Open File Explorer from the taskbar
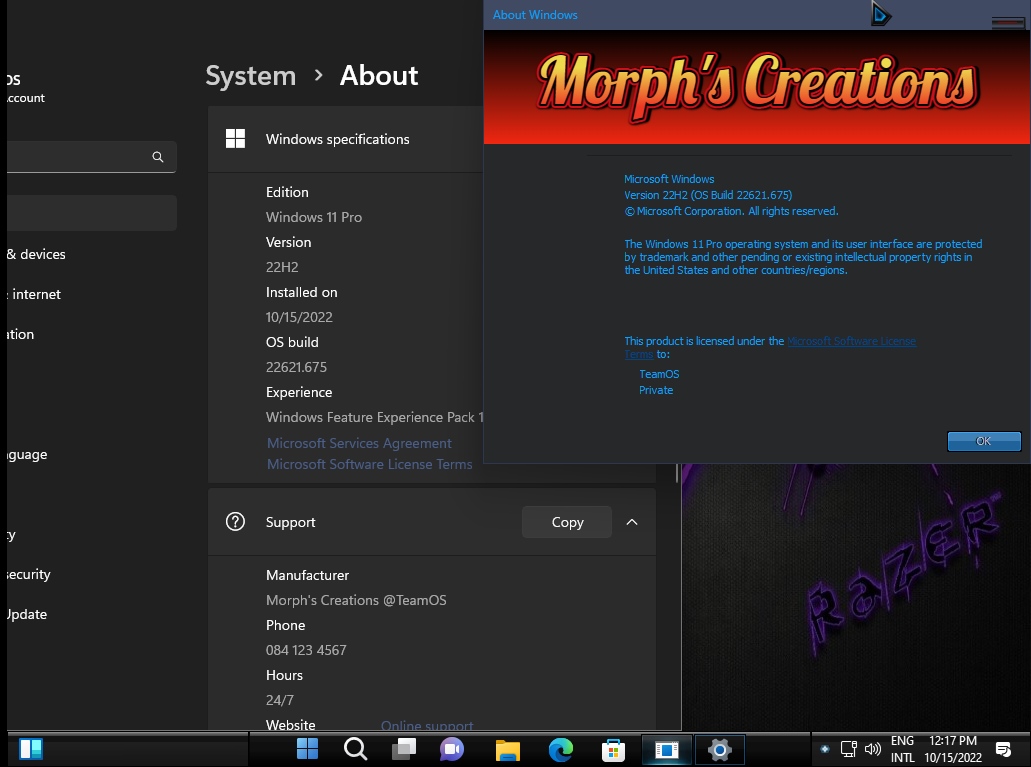Screen dimensions: 1031x767 508,749
